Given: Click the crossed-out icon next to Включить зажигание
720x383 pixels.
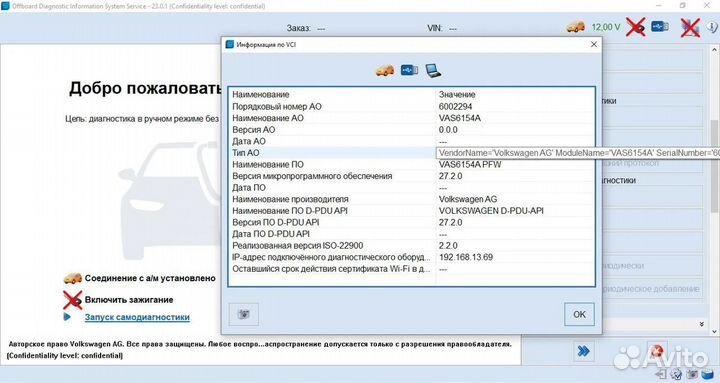Looking at the screenshot, I should [73, 300].
